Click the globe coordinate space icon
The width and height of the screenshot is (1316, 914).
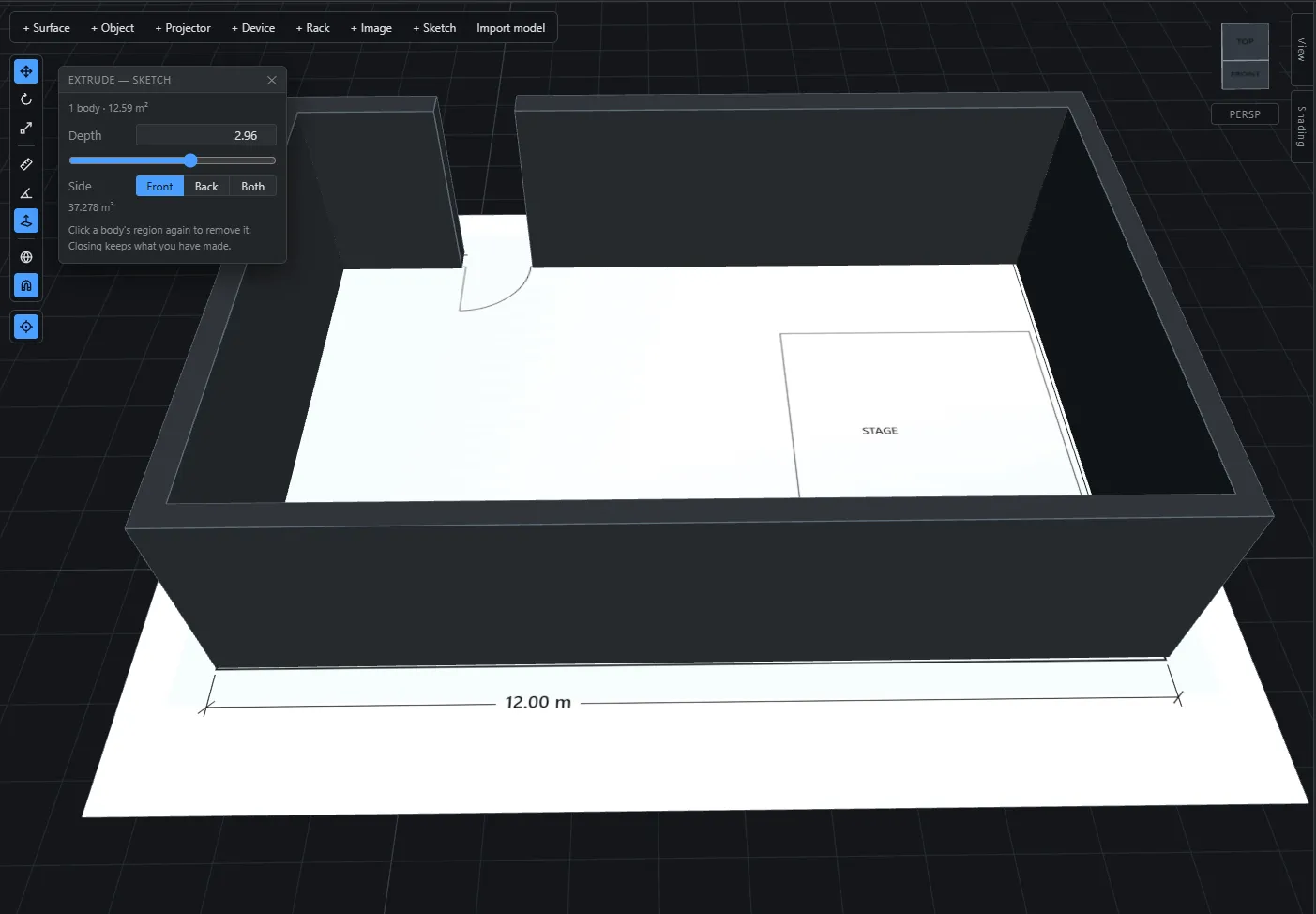click(26, 257)
